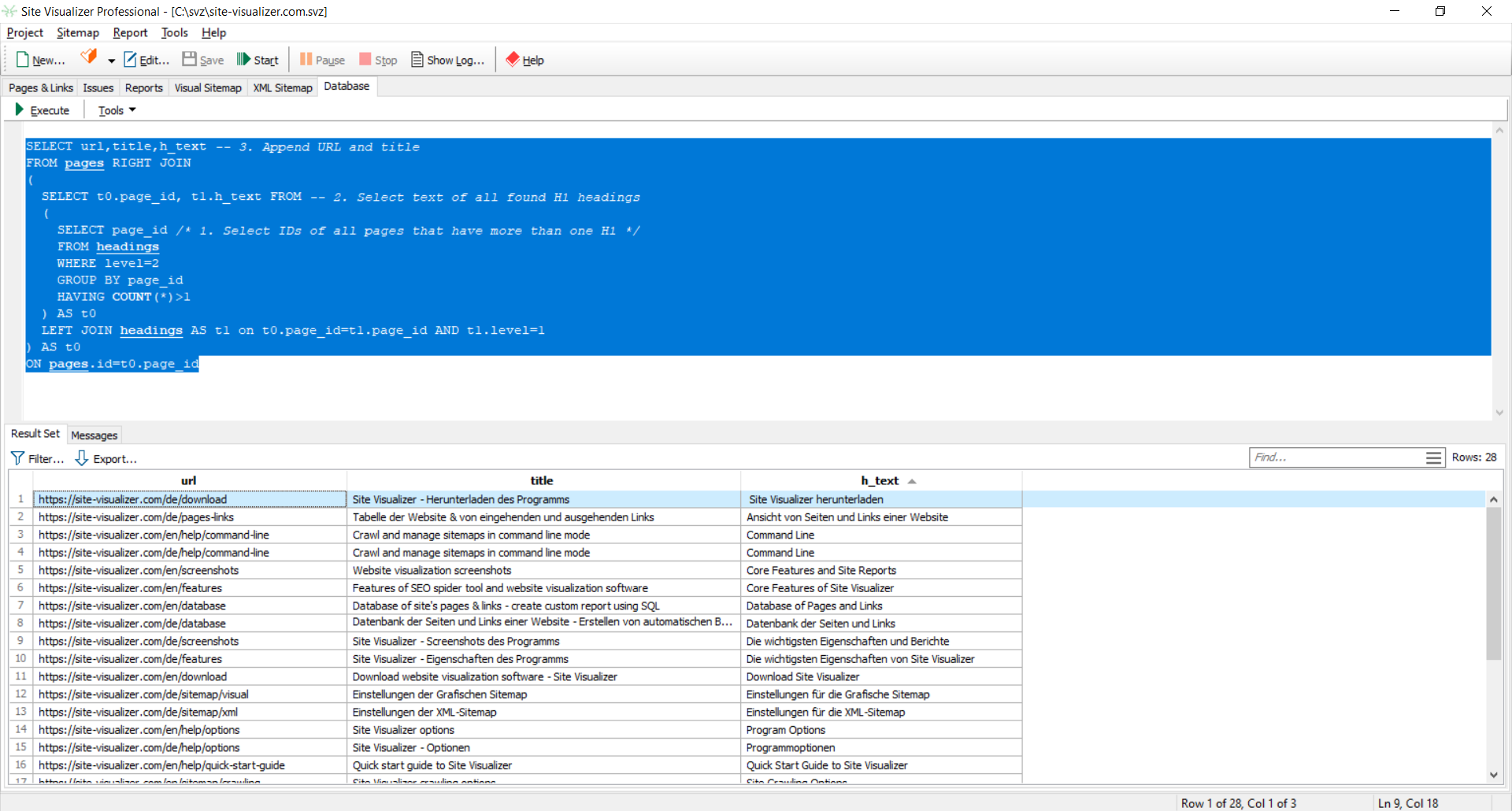1512x811 pixels.
Task: Click the Save disk icon
Action: [189, 60]
